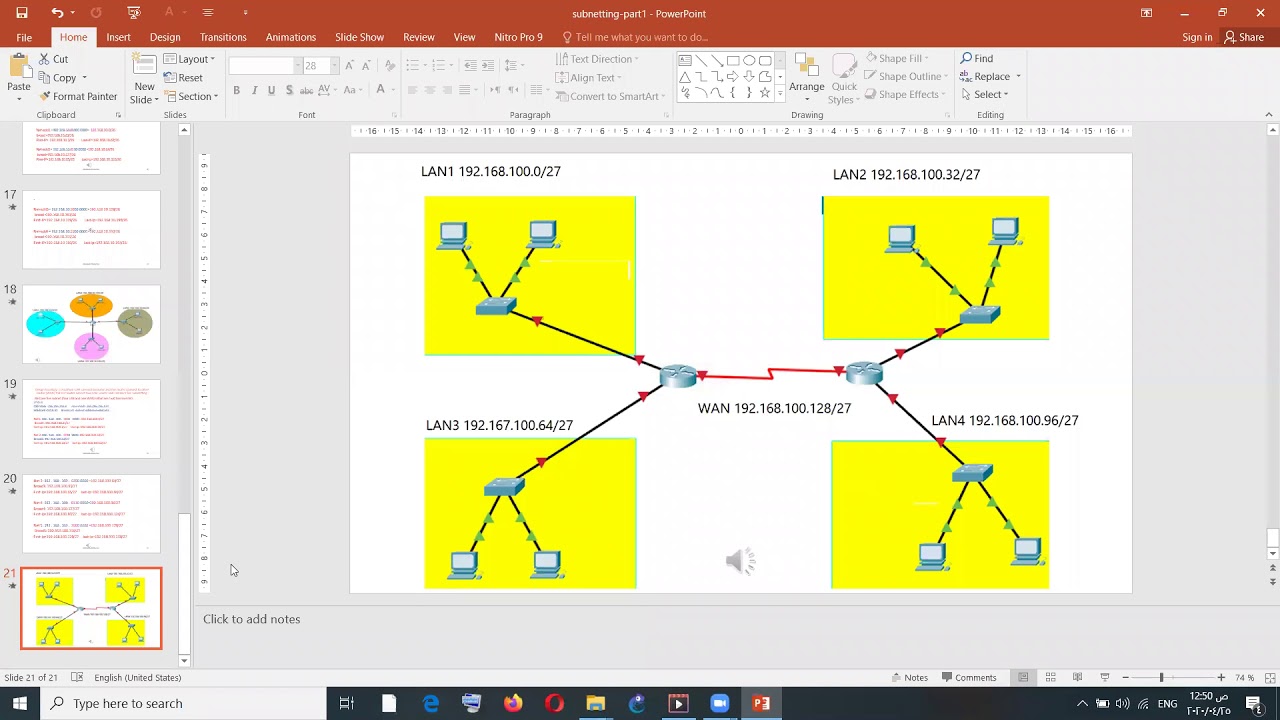Click the Paste clipboard icon
This screenshot has height=720, width=1280.
pos(19,67)
